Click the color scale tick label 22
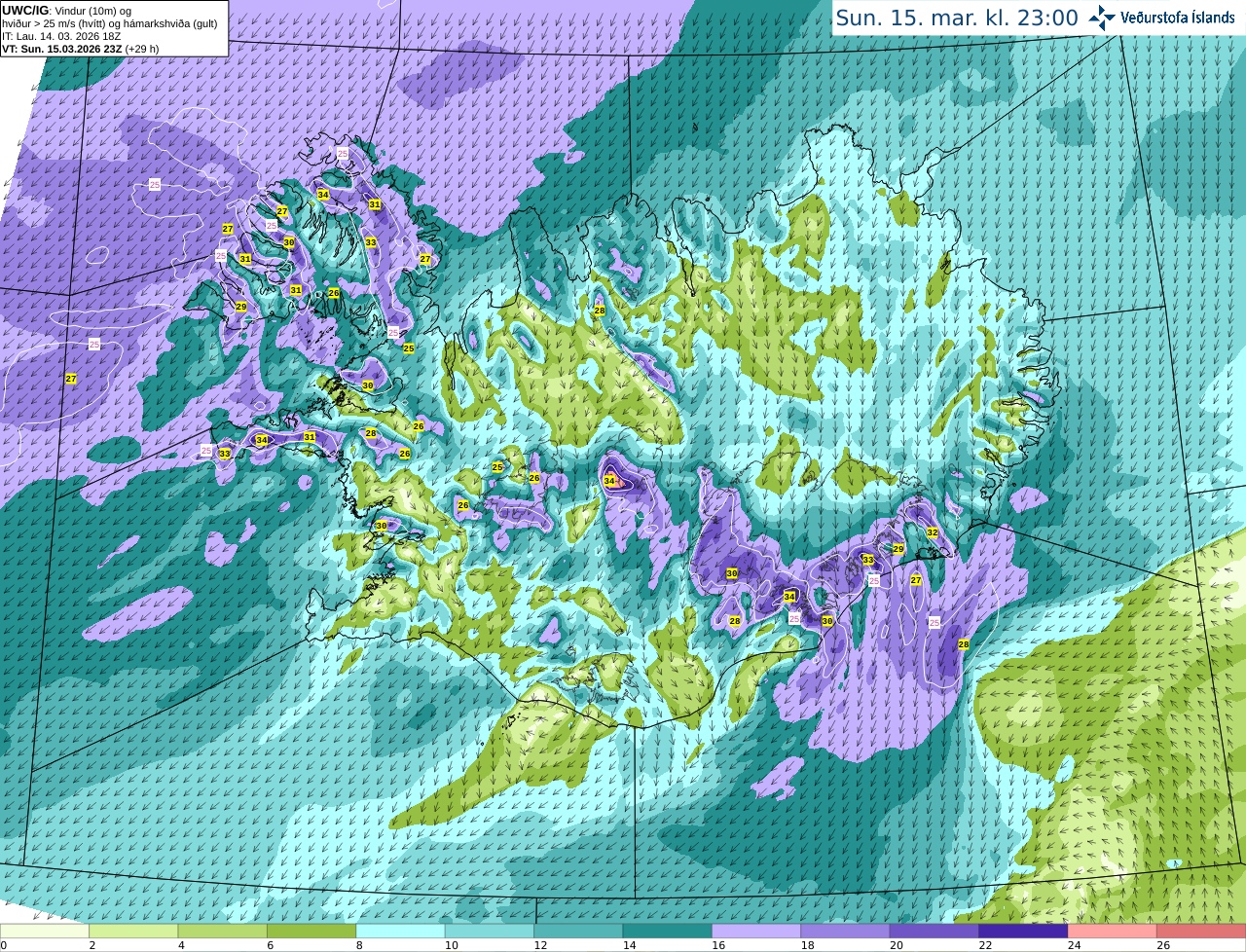 [985, 945]
